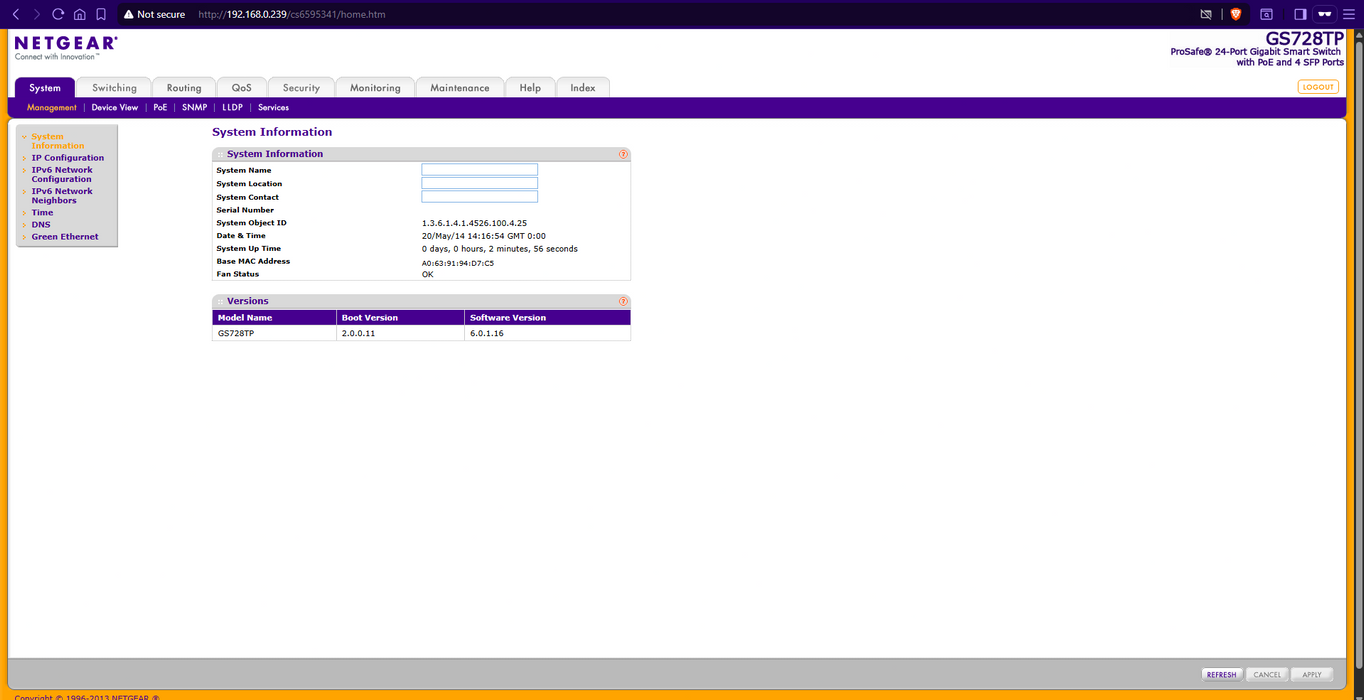Open help for the Versions panel

623,301
